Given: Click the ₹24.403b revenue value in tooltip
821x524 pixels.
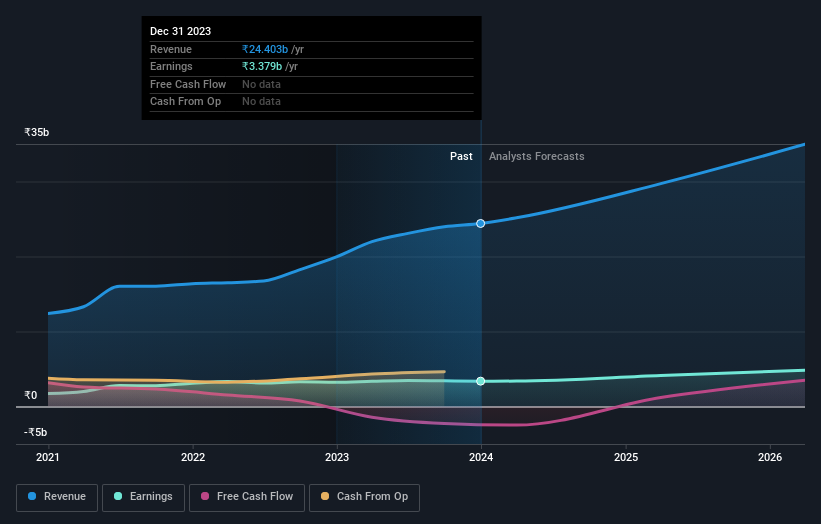Looking at the screenshot, I should (x=265, y=49).
